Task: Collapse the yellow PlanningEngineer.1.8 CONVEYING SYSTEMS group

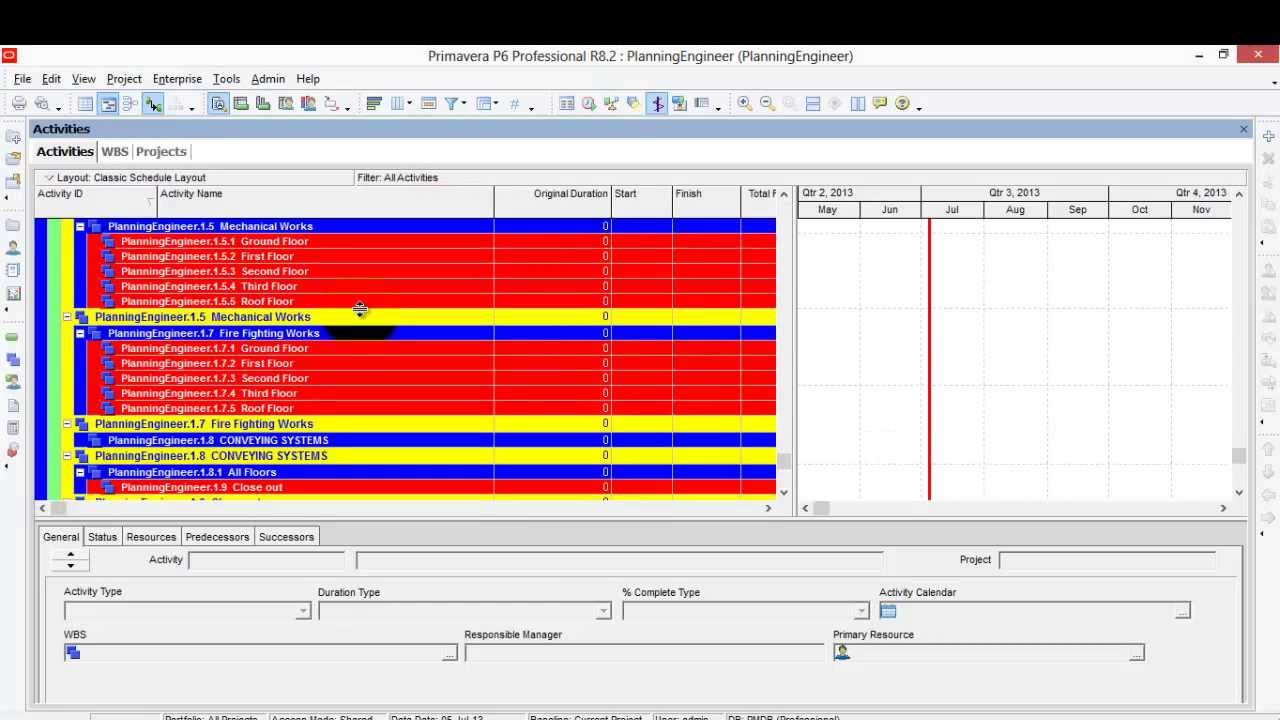Action: 67,456
